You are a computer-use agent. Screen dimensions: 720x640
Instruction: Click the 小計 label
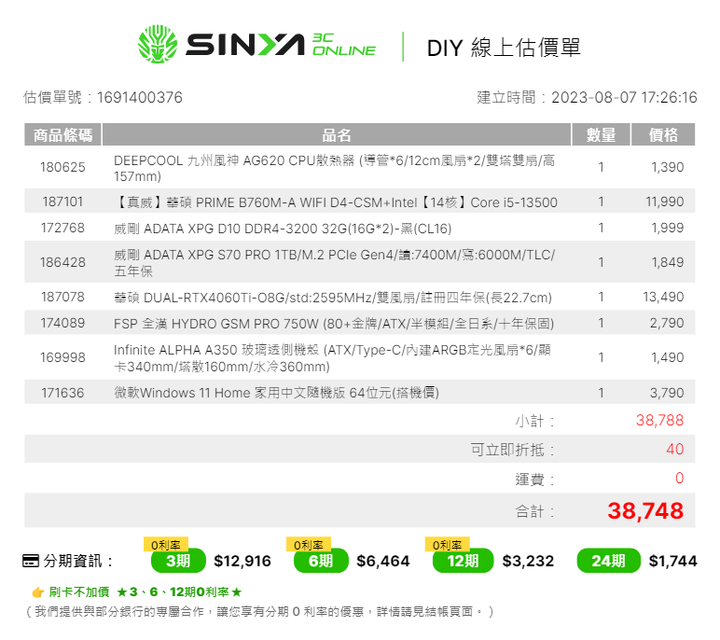coord(534,421)
